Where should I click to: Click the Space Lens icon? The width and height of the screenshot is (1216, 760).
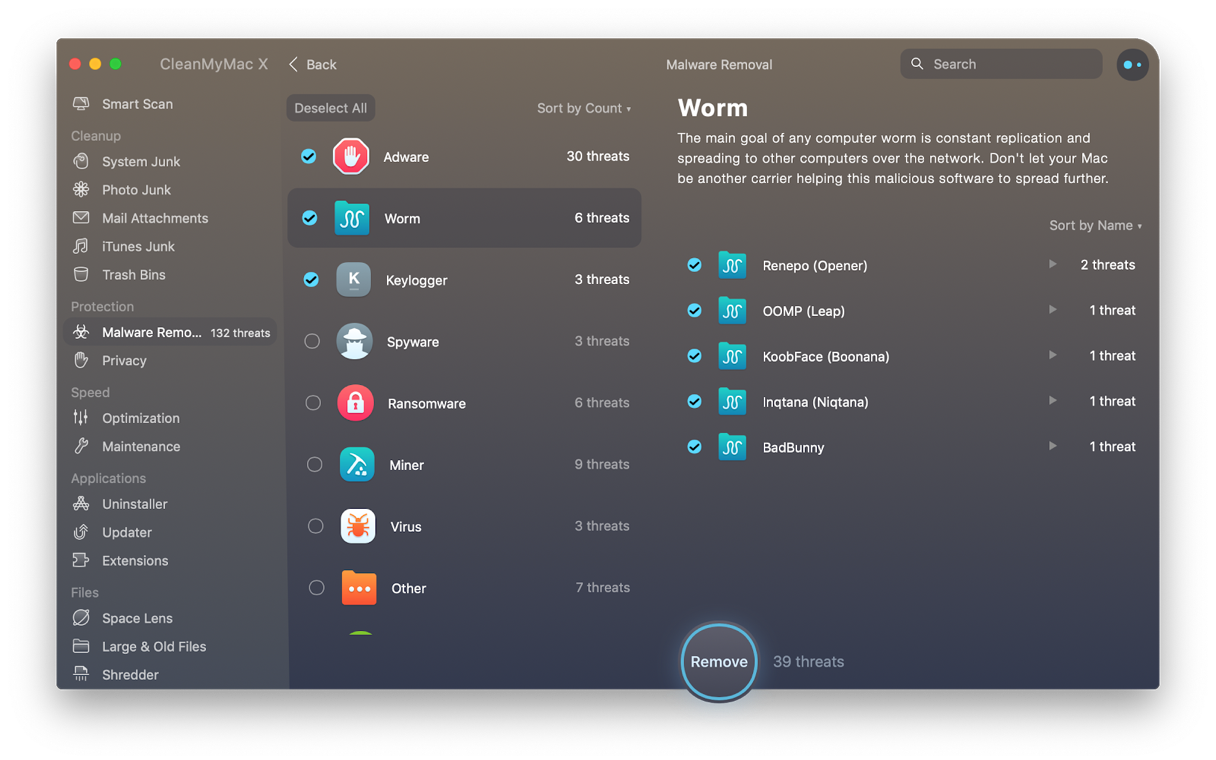pyautogui.click(x=81, y=618)
